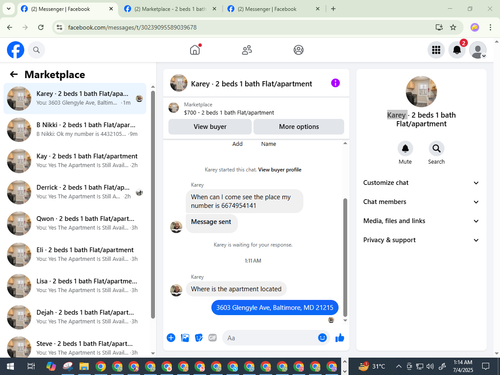Open the Facebook menu grid icon
This screenshot has width=500, height=375.
[436, 50]
